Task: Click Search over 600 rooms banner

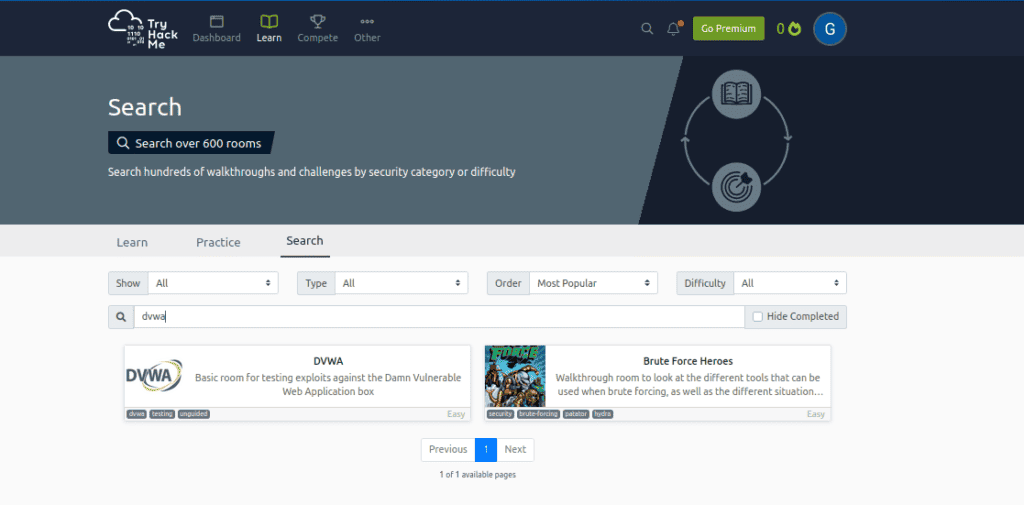Action: pos(191,143)
